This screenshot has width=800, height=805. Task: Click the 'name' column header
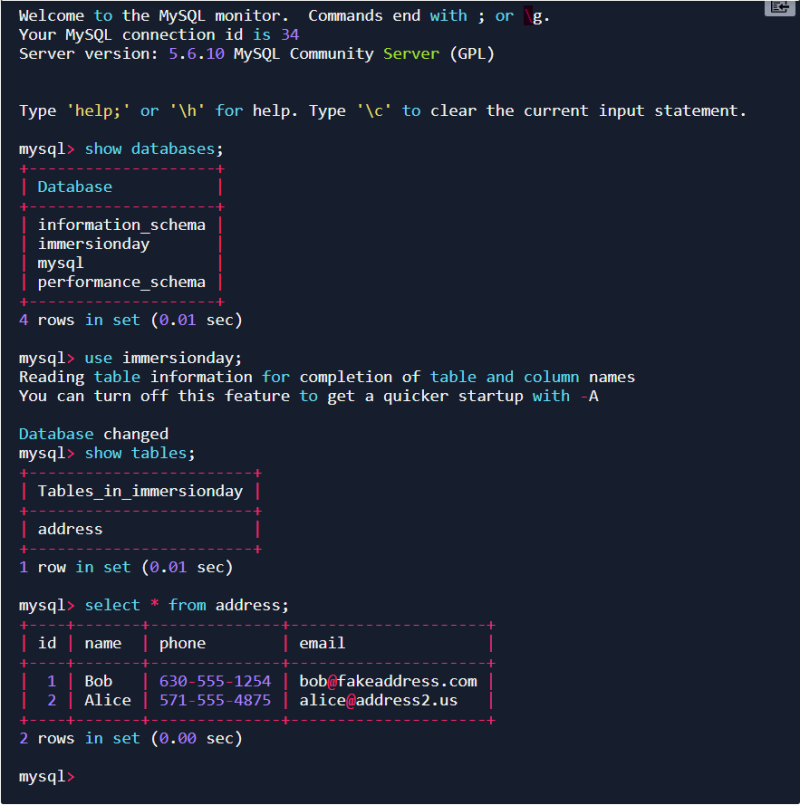103,643
